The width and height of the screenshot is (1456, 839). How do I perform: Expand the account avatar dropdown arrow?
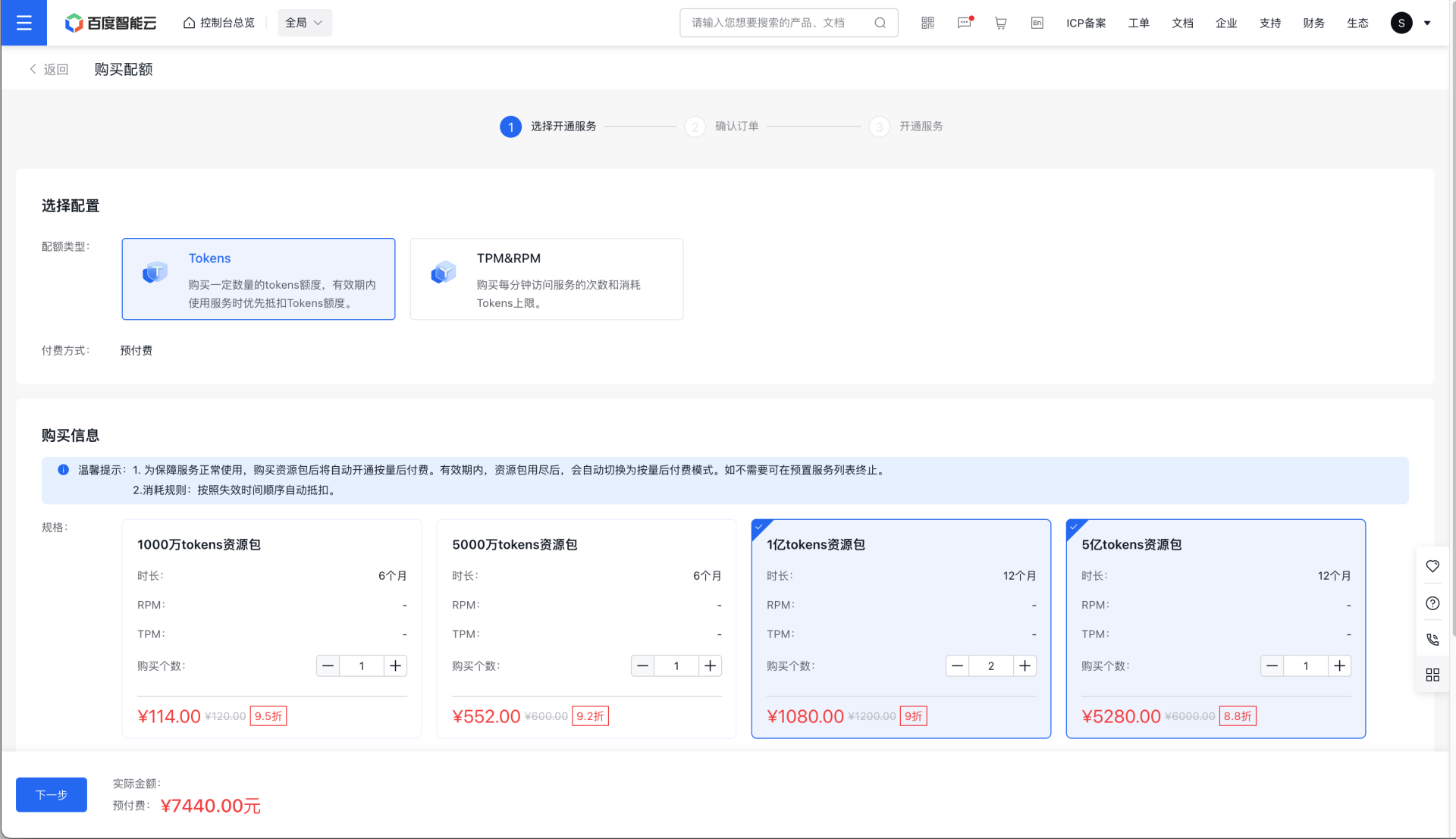[1427, 23]
